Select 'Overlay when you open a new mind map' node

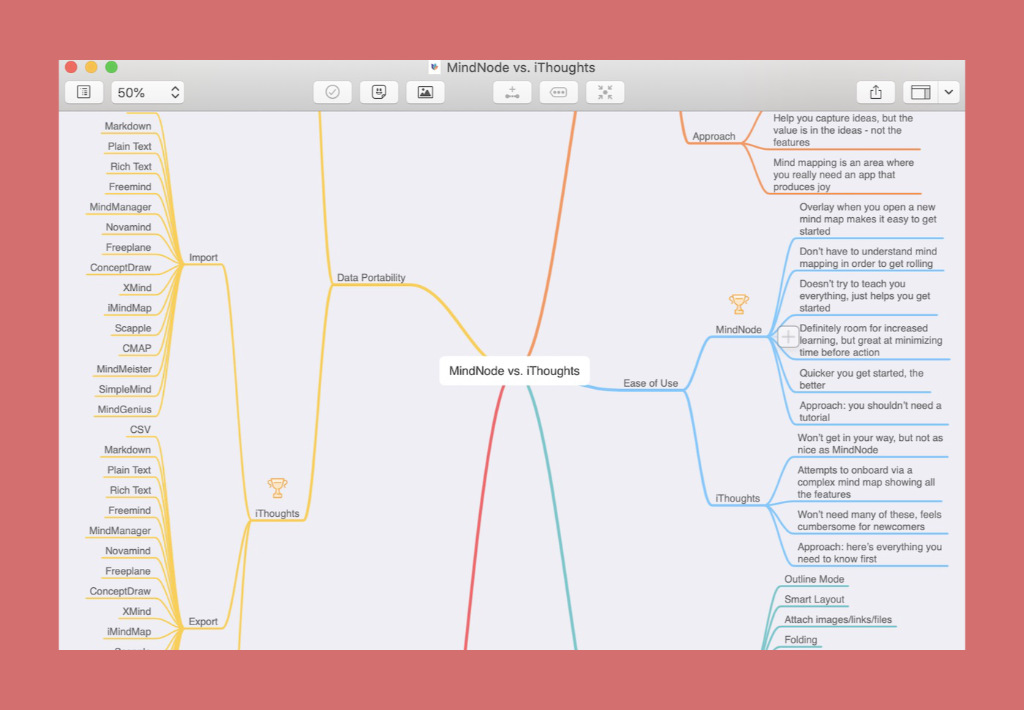[x=868, y=219]
